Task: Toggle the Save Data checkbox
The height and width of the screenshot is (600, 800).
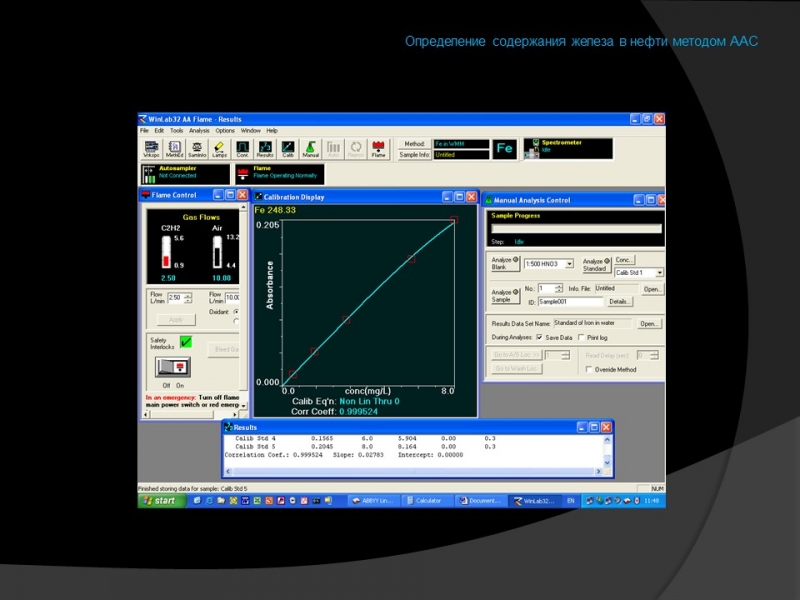Action: point(539,337)
